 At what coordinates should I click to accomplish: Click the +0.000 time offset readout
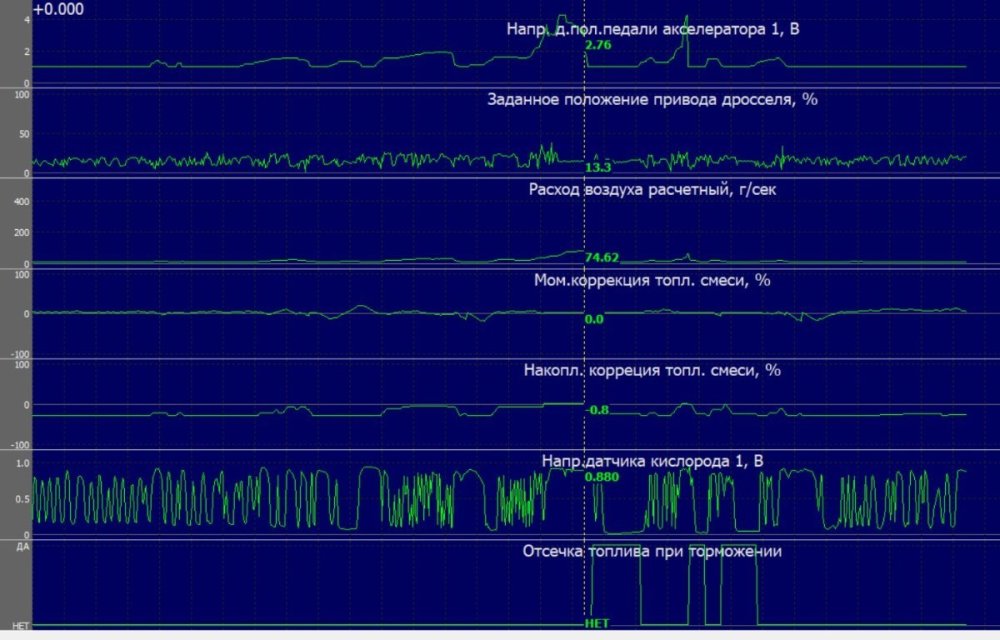(x=58, y=9)
